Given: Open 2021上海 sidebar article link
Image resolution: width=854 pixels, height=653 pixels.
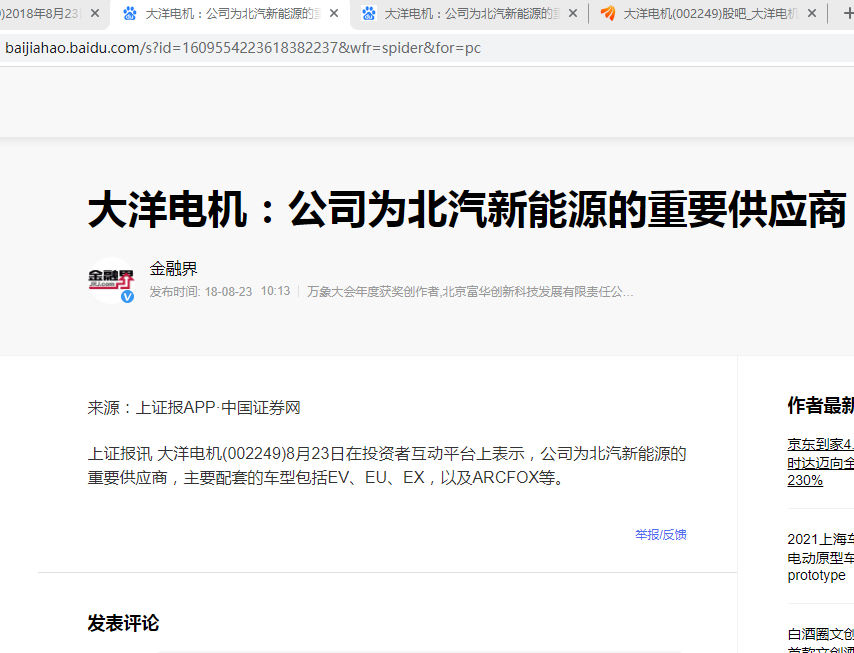Looking at the screenshot, I should tap(820, 557).
